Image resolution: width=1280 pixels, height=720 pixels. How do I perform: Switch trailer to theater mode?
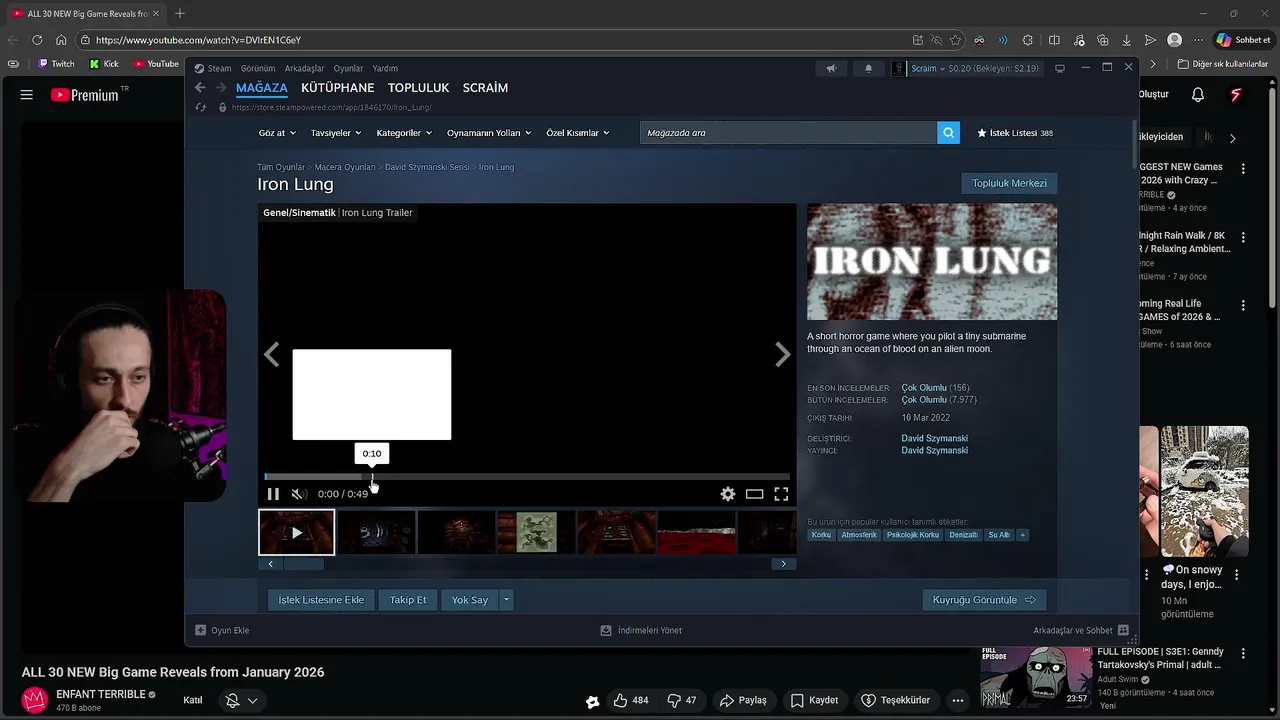point(754,494)
